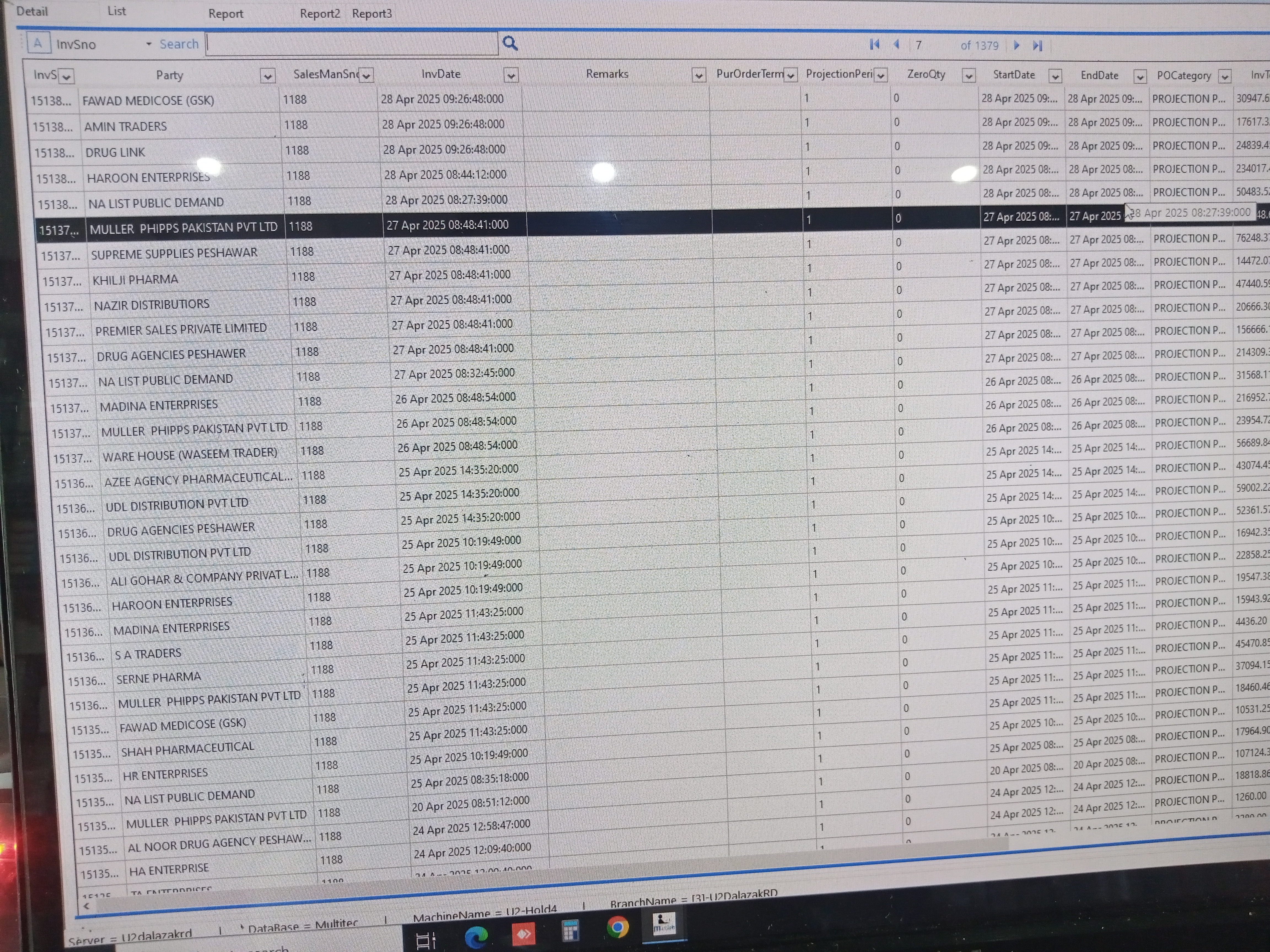Screen dimensions: 1270x952
Task: Click the magnifier search icon
Action: (x=510, y=44)
